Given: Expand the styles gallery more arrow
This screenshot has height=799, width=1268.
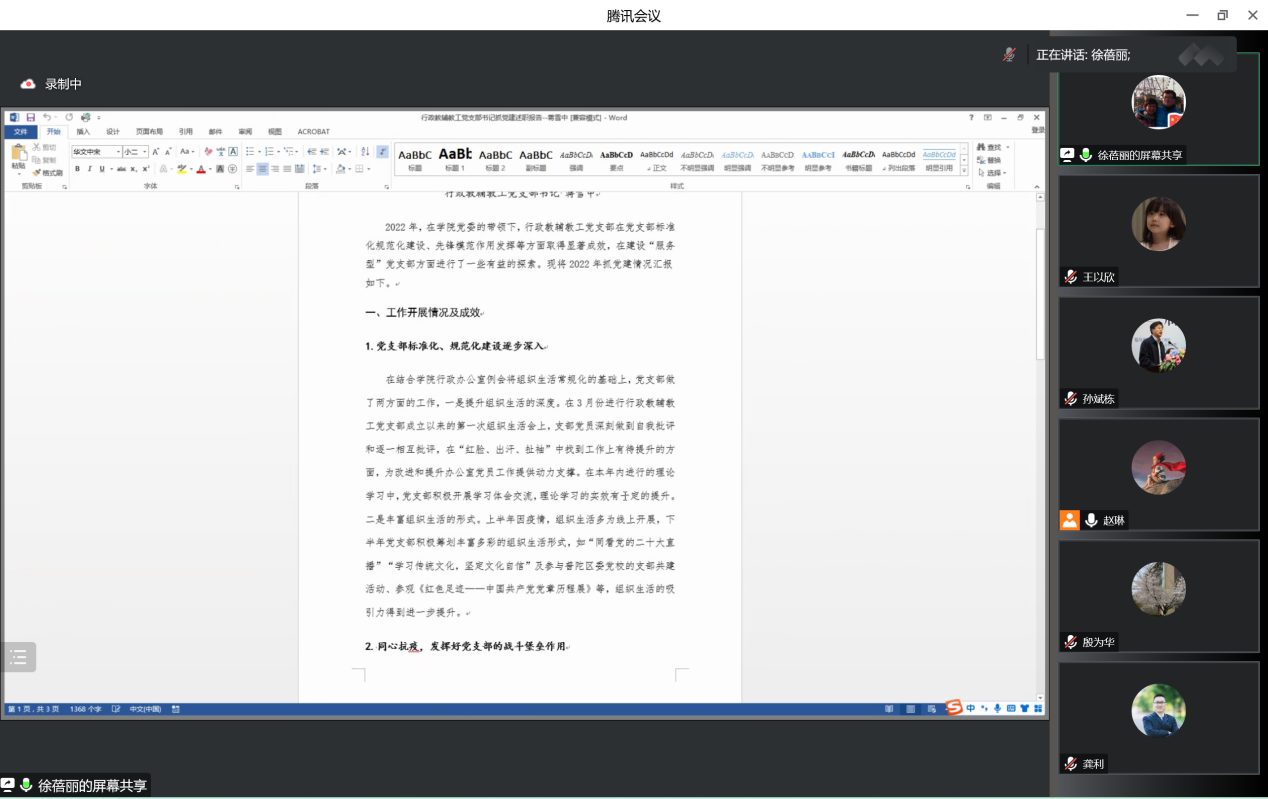Looking at the screenshot, I should [x=964, y=170].
